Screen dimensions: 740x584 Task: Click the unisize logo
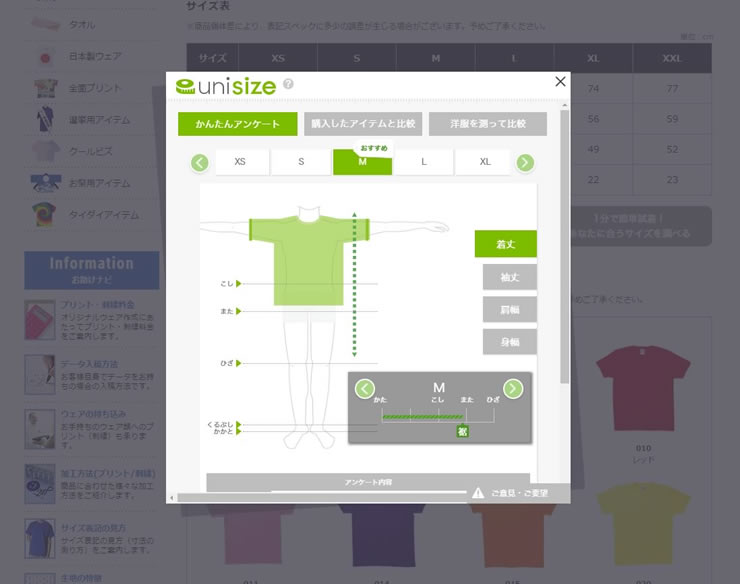226,86
